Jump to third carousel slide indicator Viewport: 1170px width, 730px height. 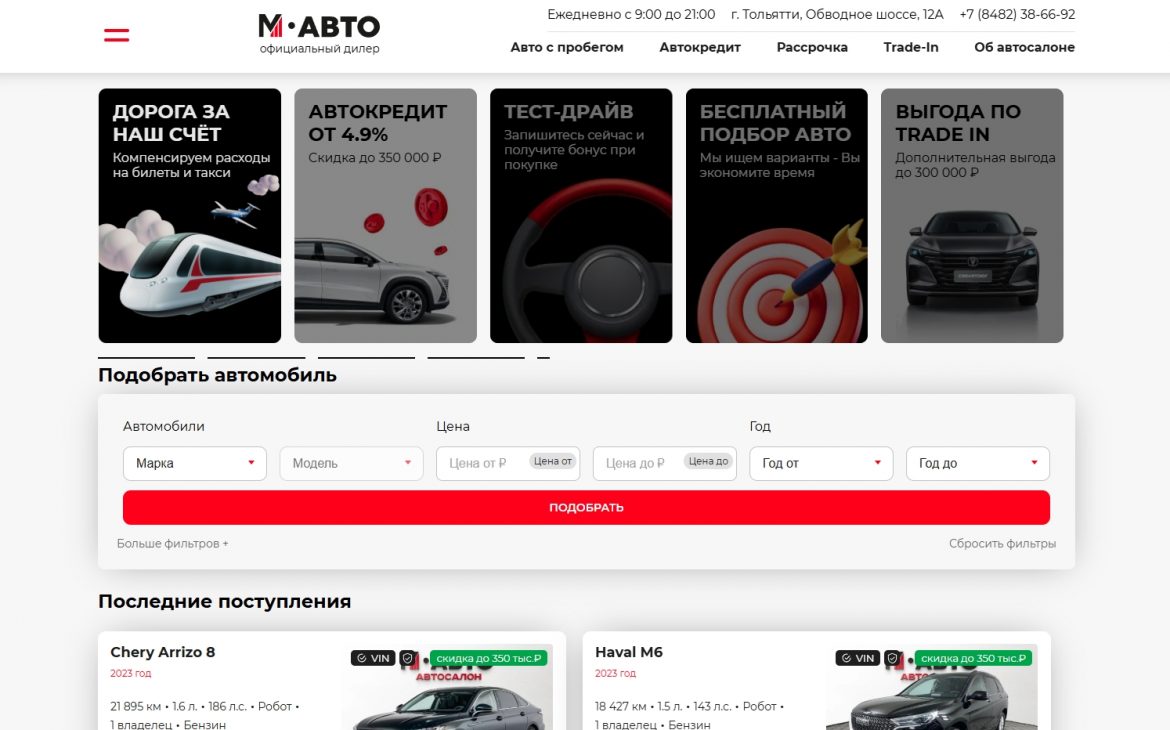click(x=366, y=358)
